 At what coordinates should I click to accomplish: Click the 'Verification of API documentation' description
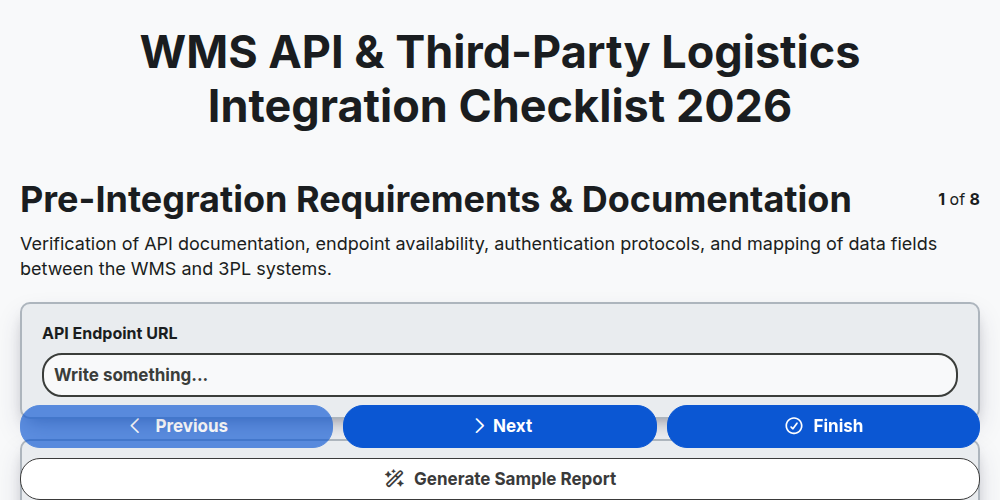(478, 256)
